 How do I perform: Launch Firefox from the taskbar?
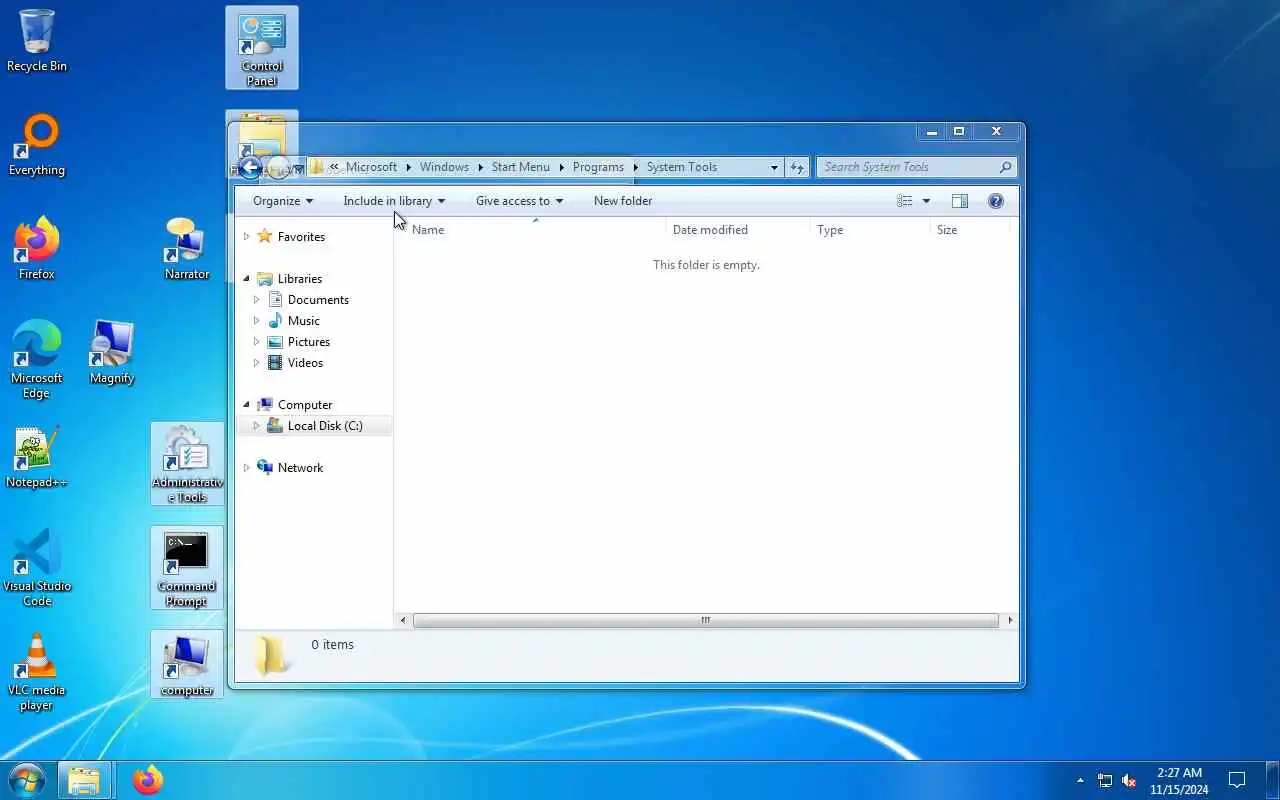[148, 780]
